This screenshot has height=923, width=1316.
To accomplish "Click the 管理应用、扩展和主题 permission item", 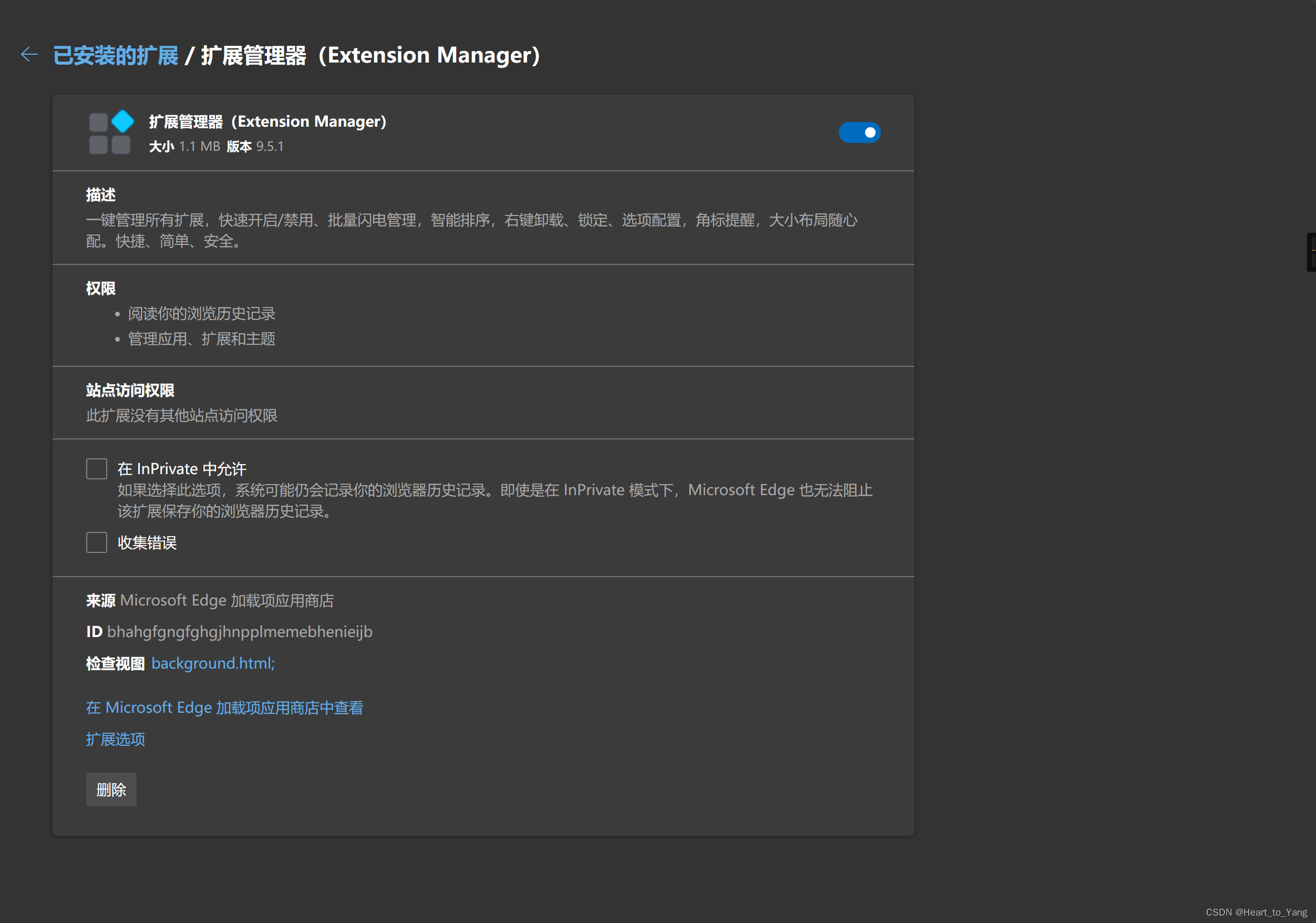I will pyautogui.click(x=201, y=339).
